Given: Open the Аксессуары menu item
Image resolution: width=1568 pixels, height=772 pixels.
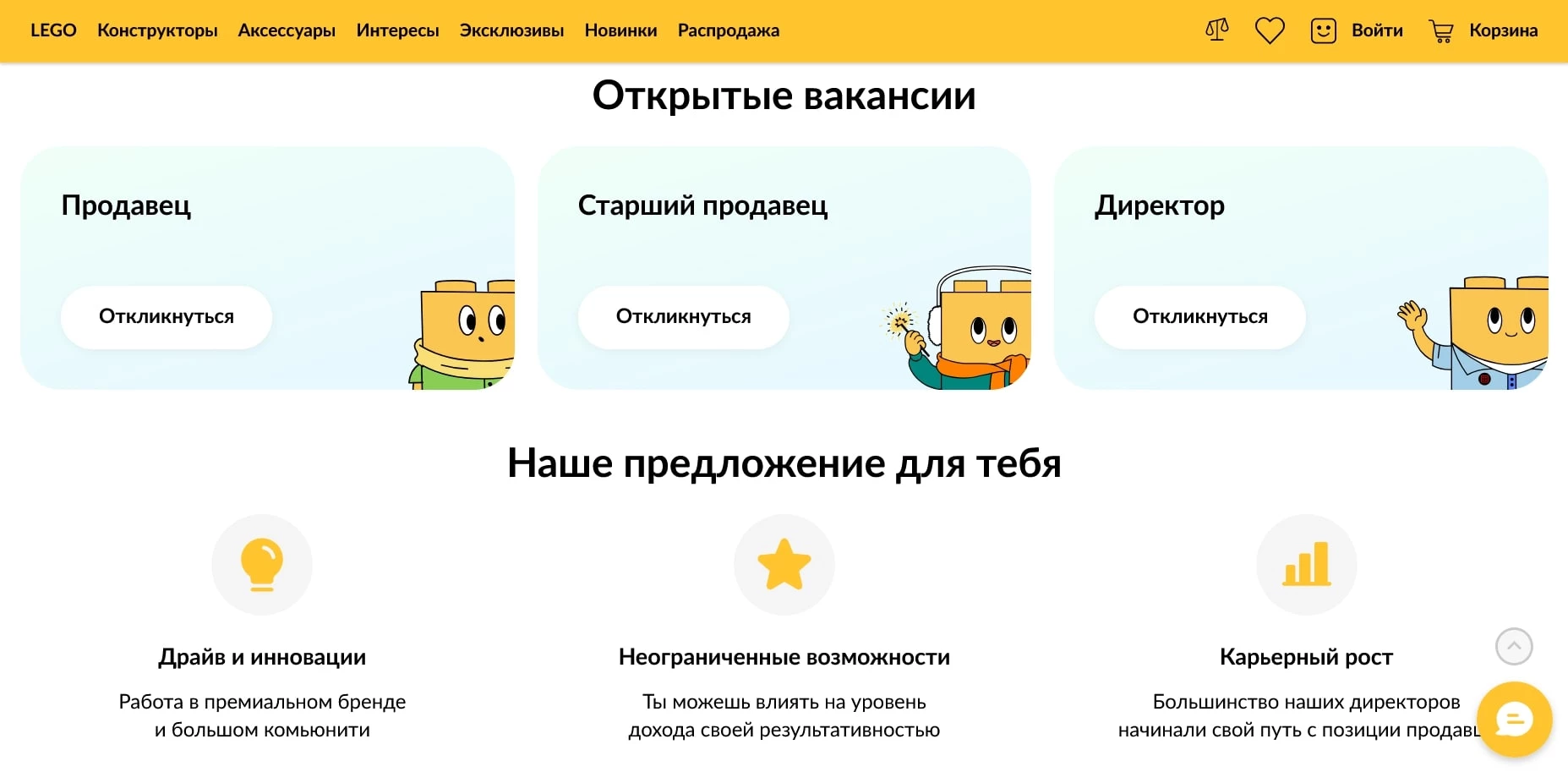Looking at the screenshot, I should point(287,30).
